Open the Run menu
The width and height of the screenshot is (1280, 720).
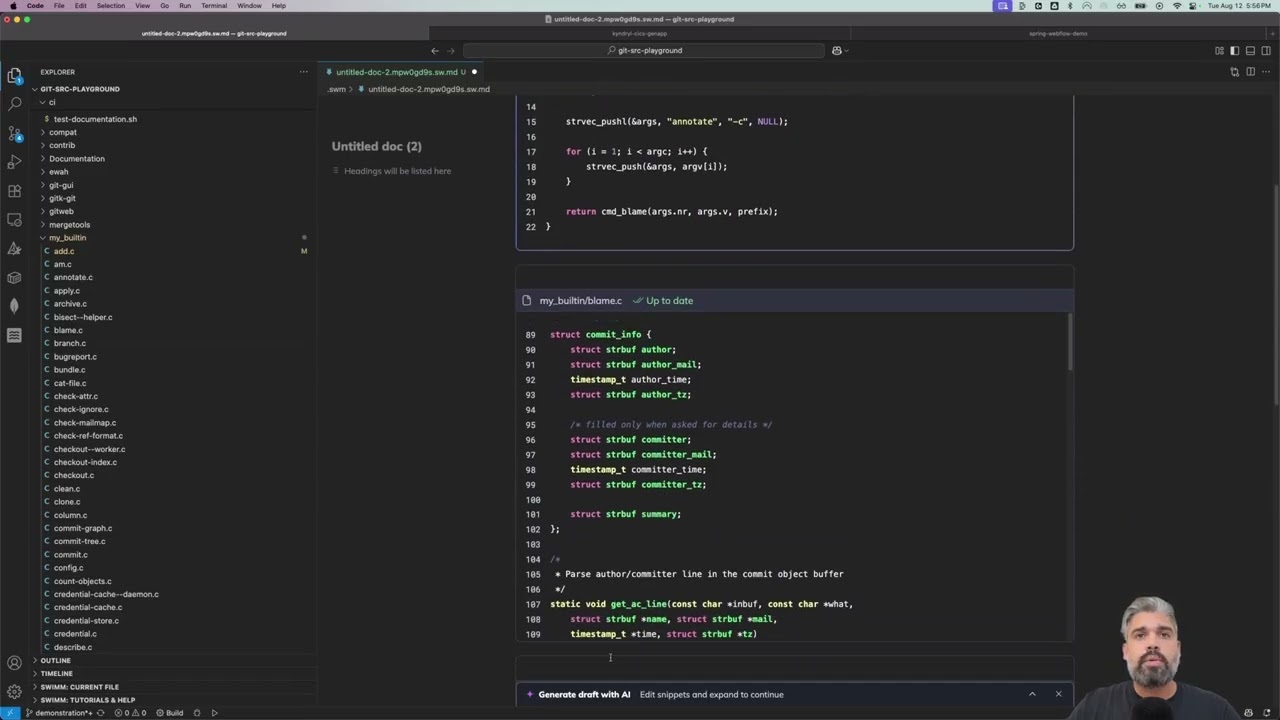[185, 6]
